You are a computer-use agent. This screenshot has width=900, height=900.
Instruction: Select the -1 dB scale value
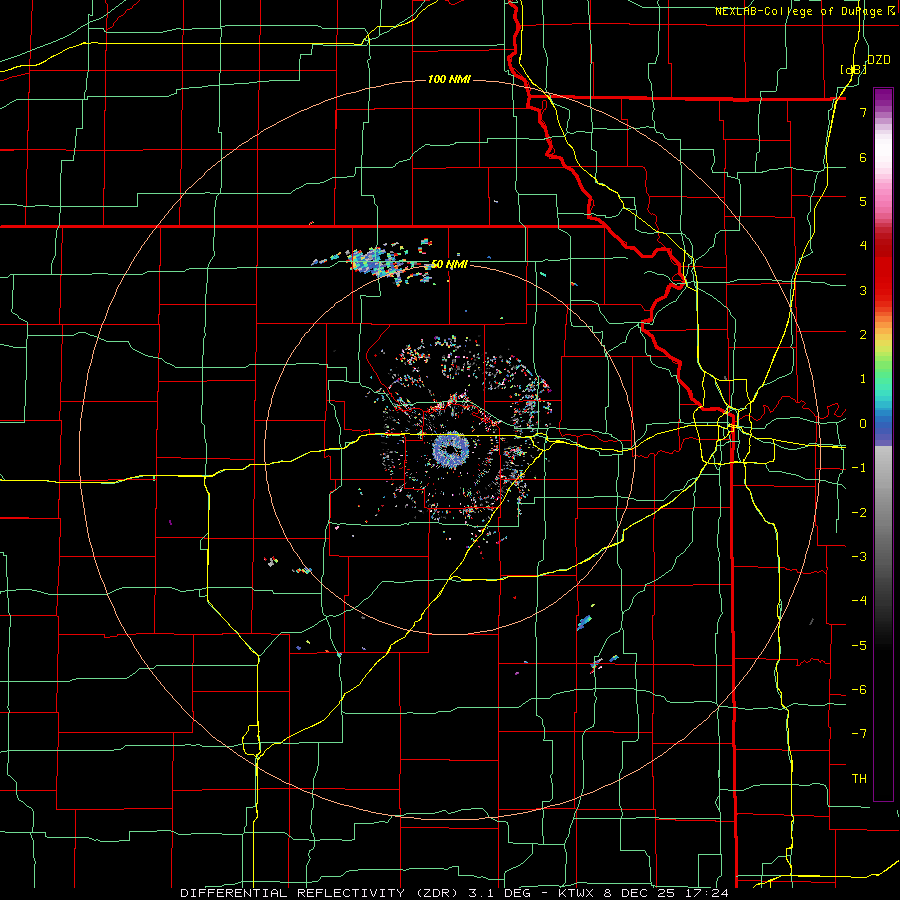[x=859, y=468]
